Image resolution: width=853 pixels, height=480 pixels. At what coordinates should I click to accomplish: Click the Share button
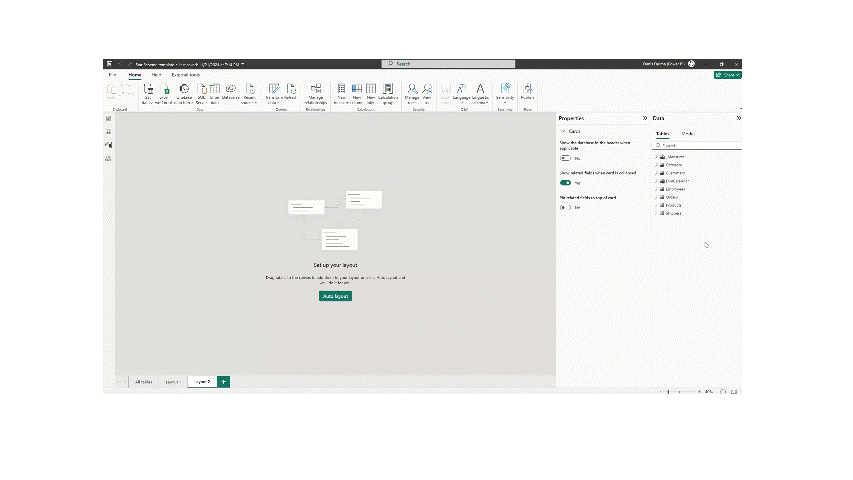(x=728, y=75)
